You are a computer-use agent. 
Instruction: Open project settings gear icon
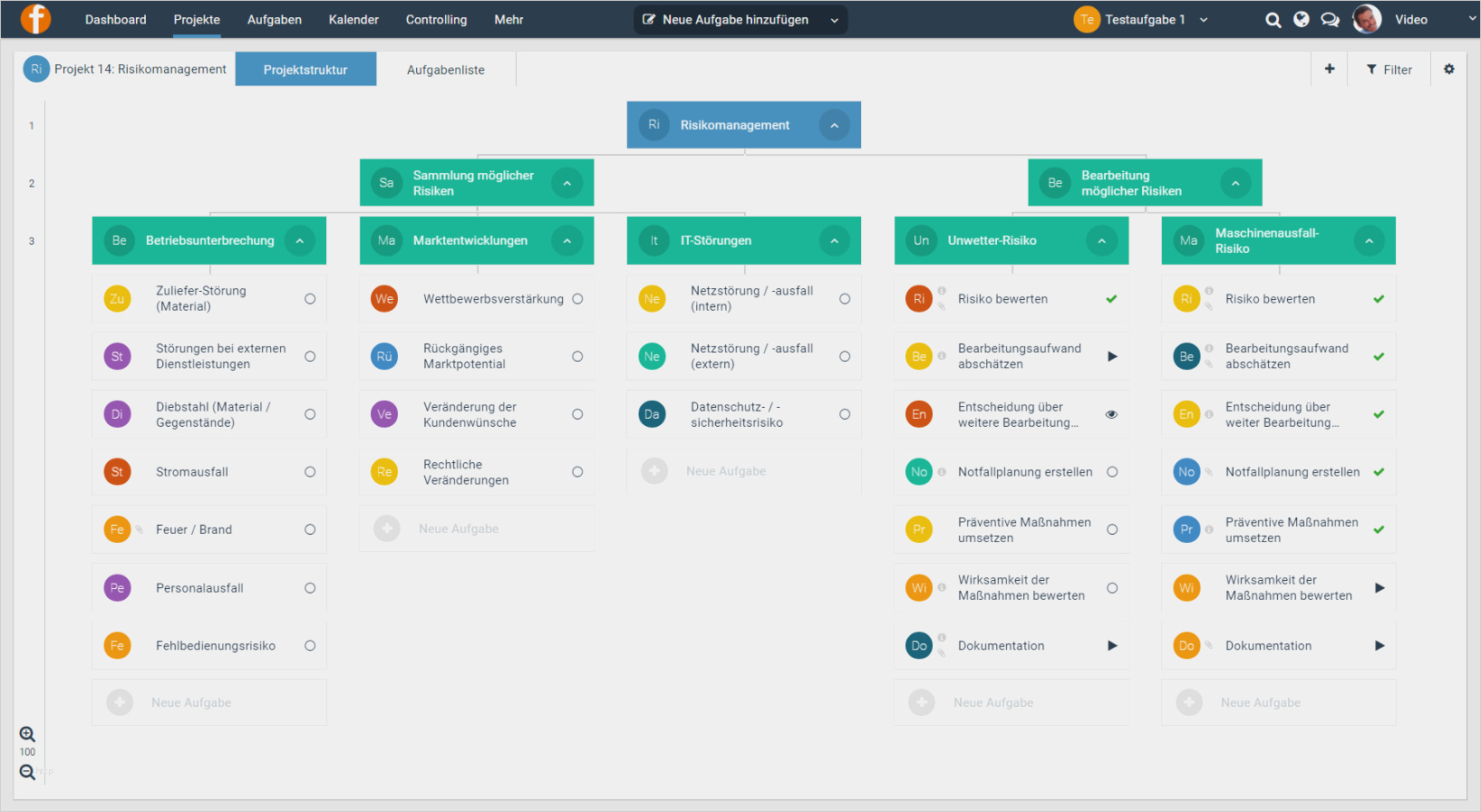[1448, 69]
